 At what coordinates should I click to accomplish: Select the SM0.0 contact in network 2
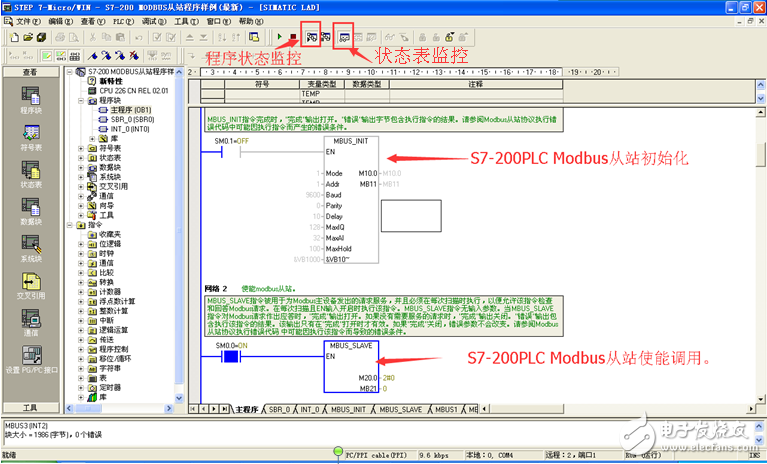click(x=230, y=356)
